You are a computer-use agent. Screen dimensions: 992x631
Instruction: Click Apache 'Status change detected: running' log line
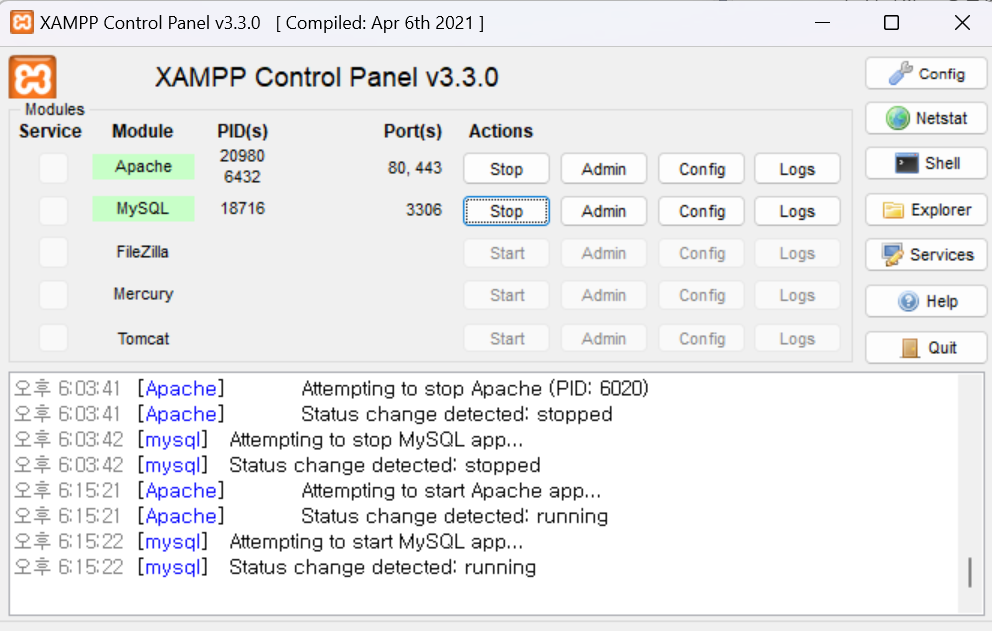[x=454, y=516]
